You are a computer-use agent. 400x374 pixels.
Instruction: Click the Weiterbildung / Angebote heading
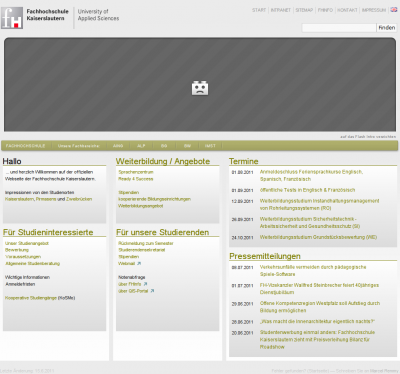coord(163,161)
